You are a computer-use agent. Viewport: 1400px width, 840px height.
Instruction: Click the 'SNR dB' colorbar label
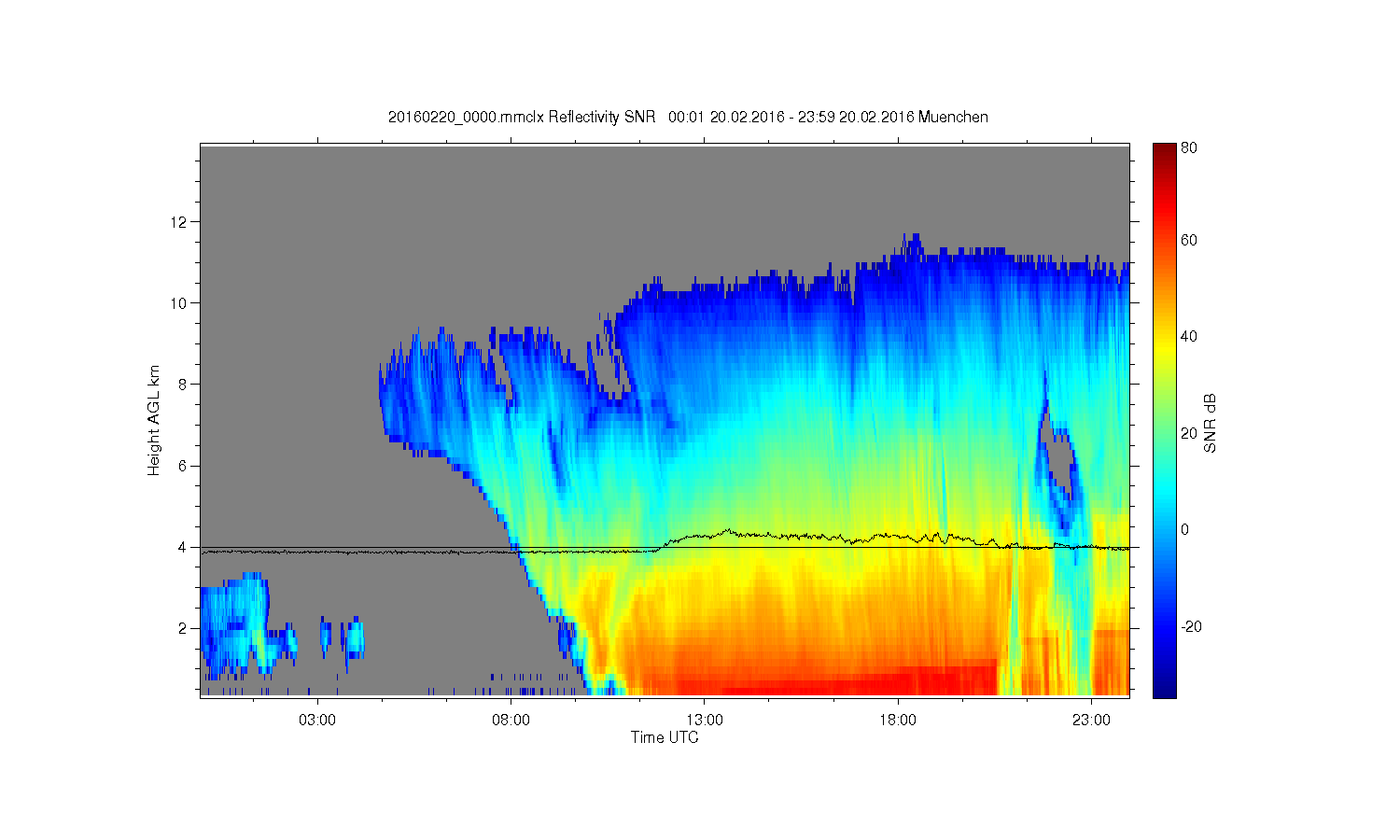[x=1210, y=423]
